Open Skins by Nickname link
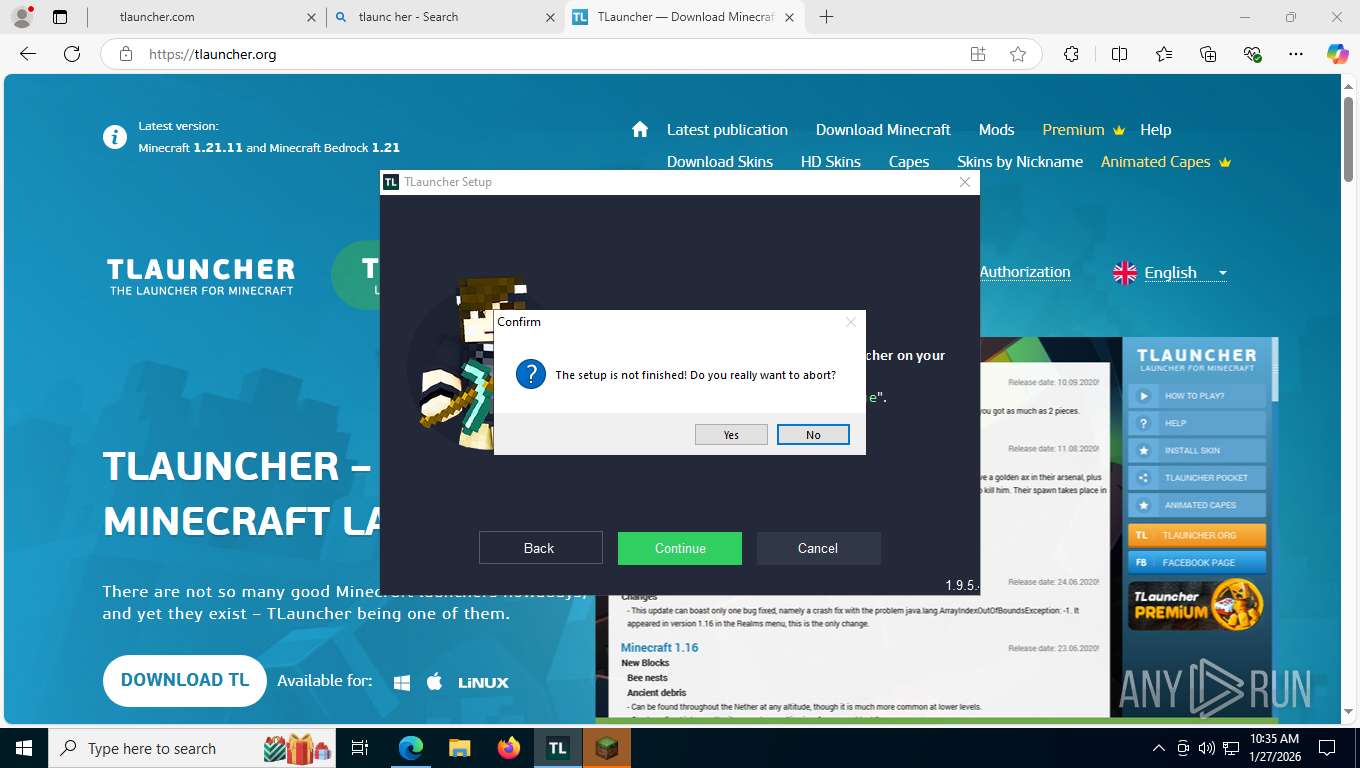 coord(1020,162)
